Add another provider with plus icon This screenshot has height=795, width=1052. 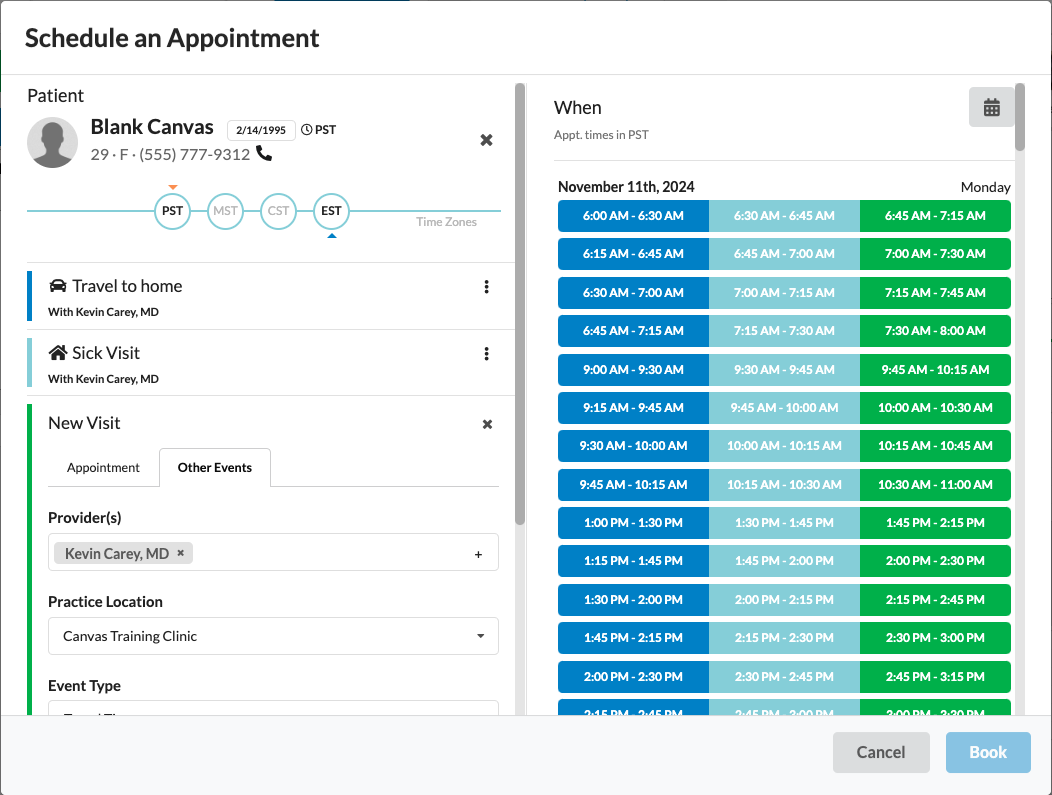478,554
